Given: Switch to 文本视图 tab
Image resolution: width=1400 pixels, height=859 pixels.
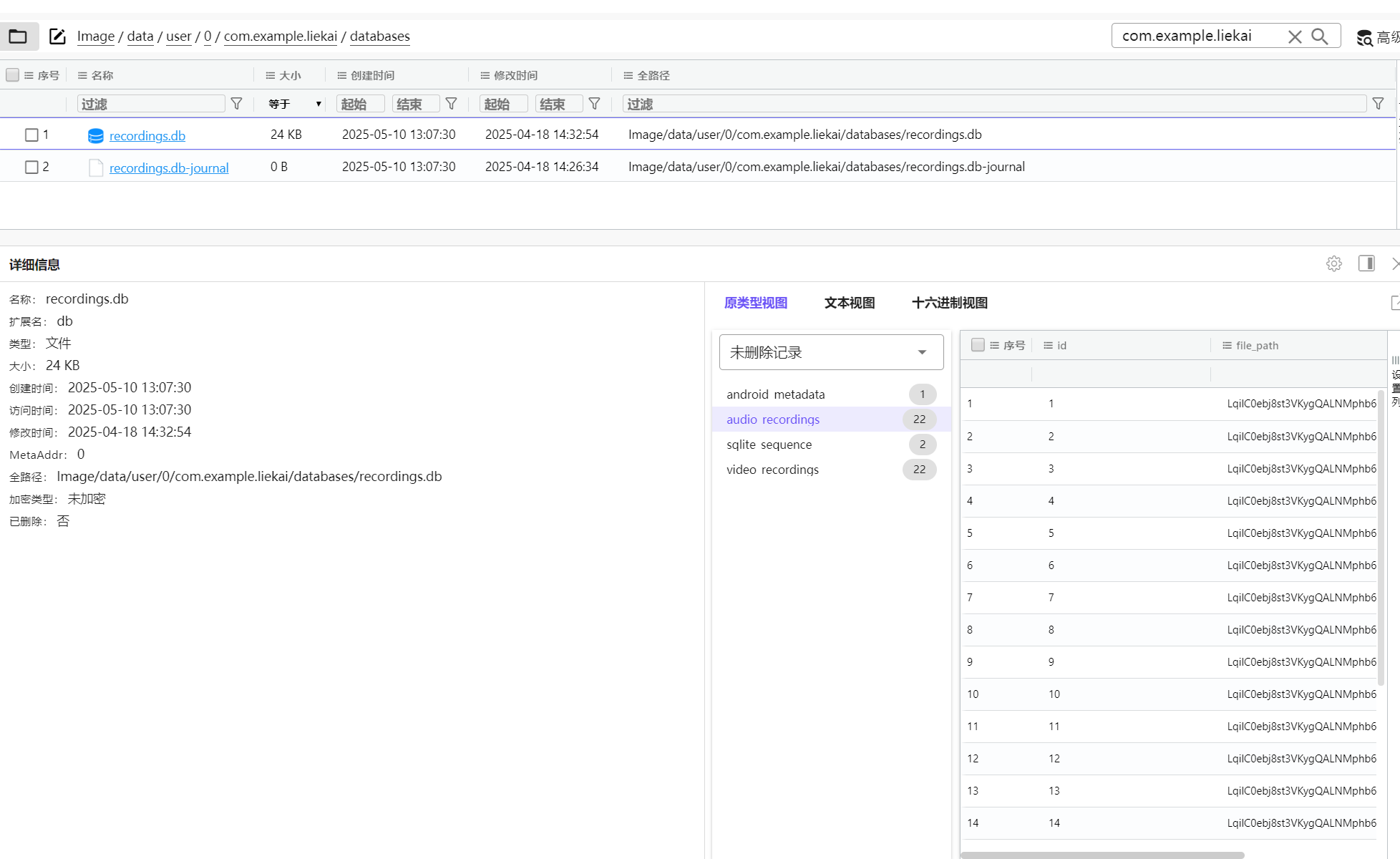Looking at the screenshot, I should 850,303.
